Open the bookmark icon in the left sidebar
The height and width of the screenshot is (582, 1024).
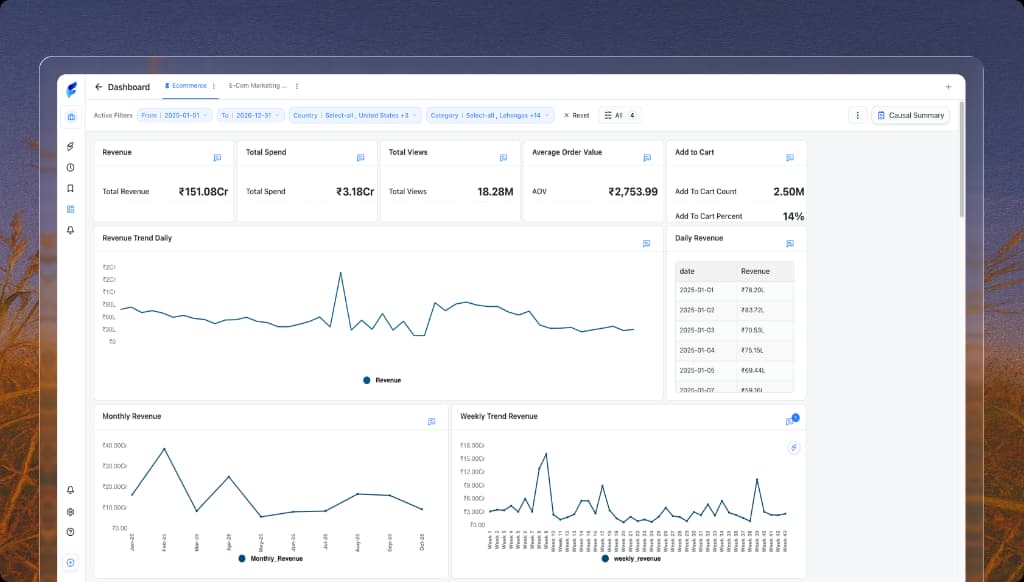click(x=70, y=188)
